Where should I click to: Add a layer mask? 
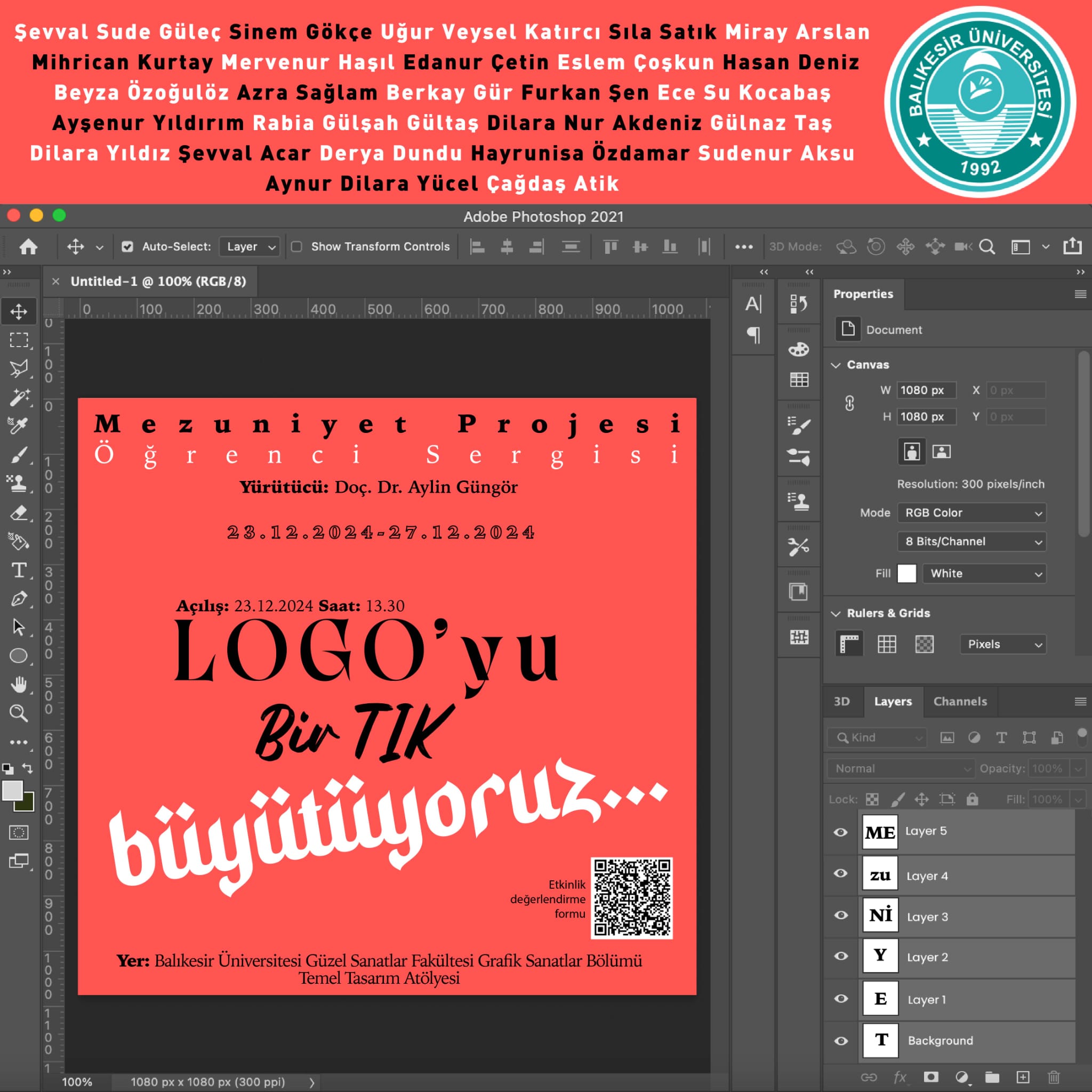(931, 1077)
